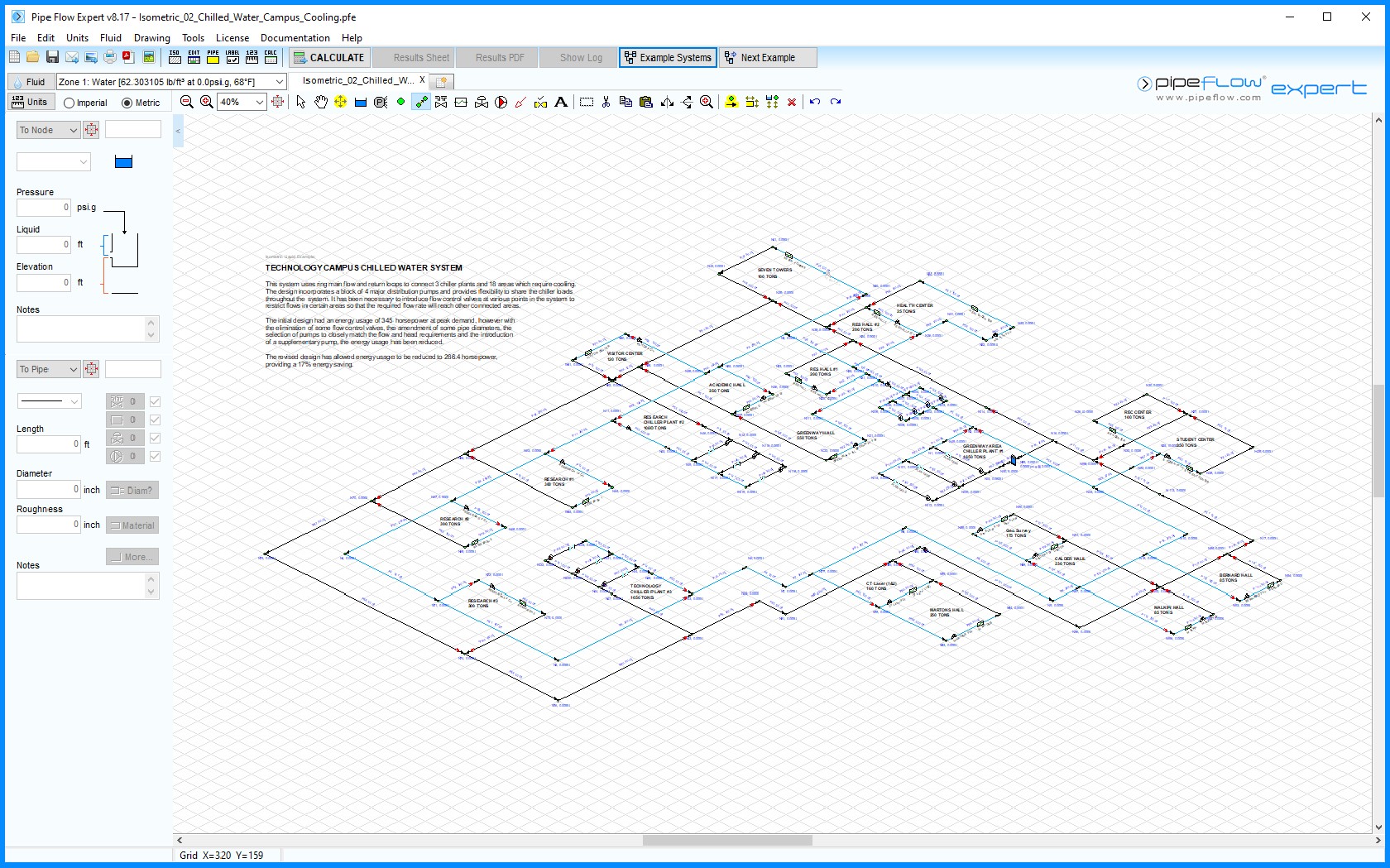Open the pipe line style dropdown

[x=50, y=401]
